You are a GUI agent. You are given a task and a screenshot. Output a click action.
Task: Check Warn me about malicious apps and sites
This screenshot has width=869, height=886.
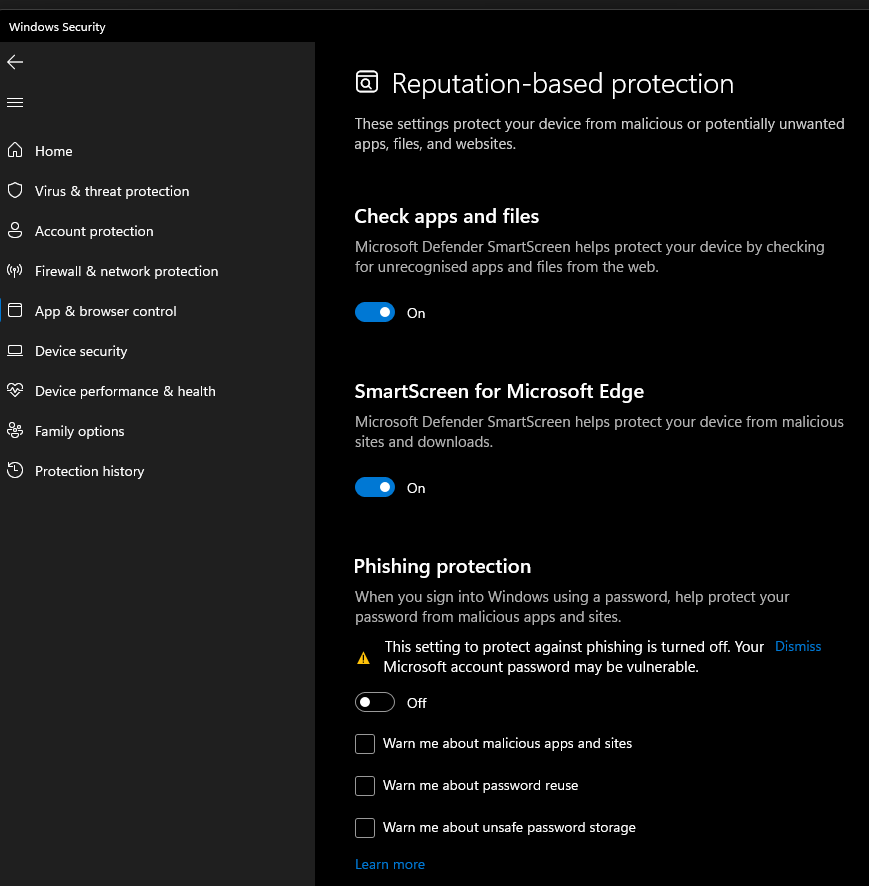click(x=365, y=744)
